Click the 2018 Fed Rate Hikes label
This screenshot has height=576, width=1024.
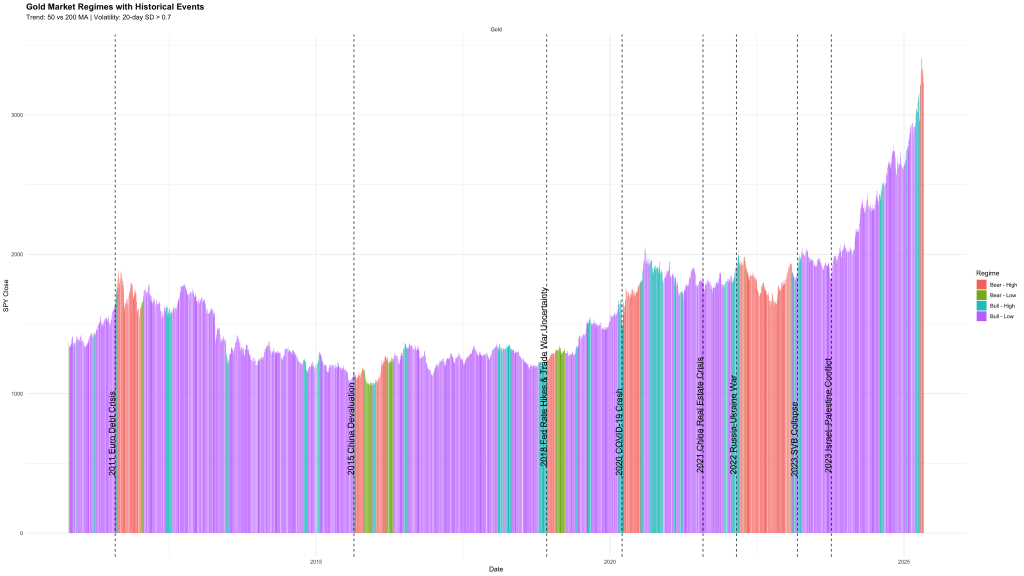click(x=544, y=377)
